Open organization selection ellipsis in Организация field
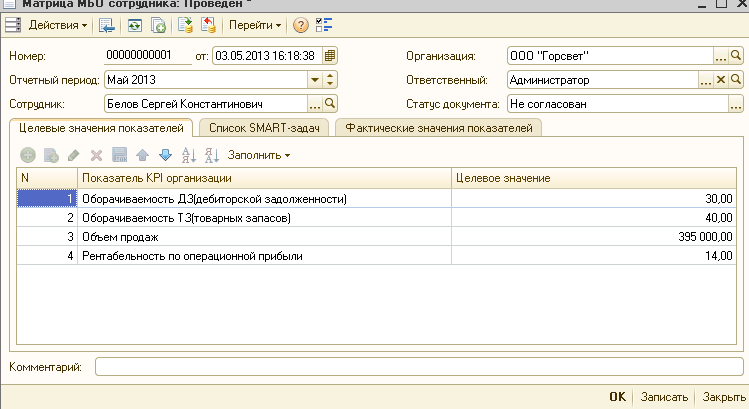 (721, 56)
